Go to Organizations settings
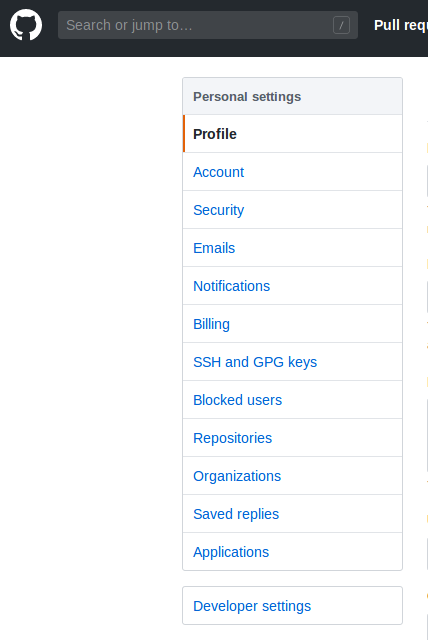428x640 pixels. pyautogui.click(x=293, y=476)
